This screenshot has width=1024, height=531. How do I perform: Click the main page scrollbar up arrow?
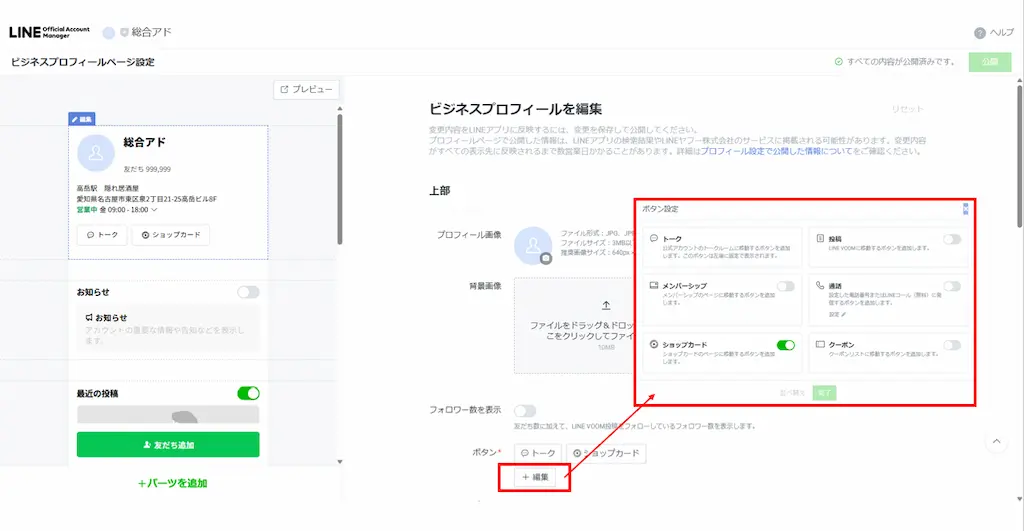[1019, 81]
